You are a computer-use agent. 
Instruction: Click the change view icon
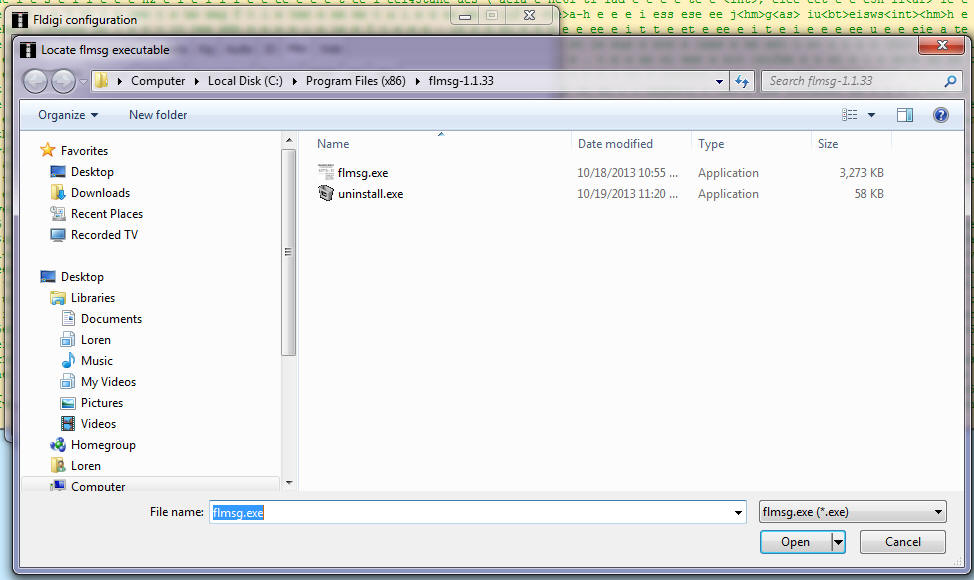[849, 115]
